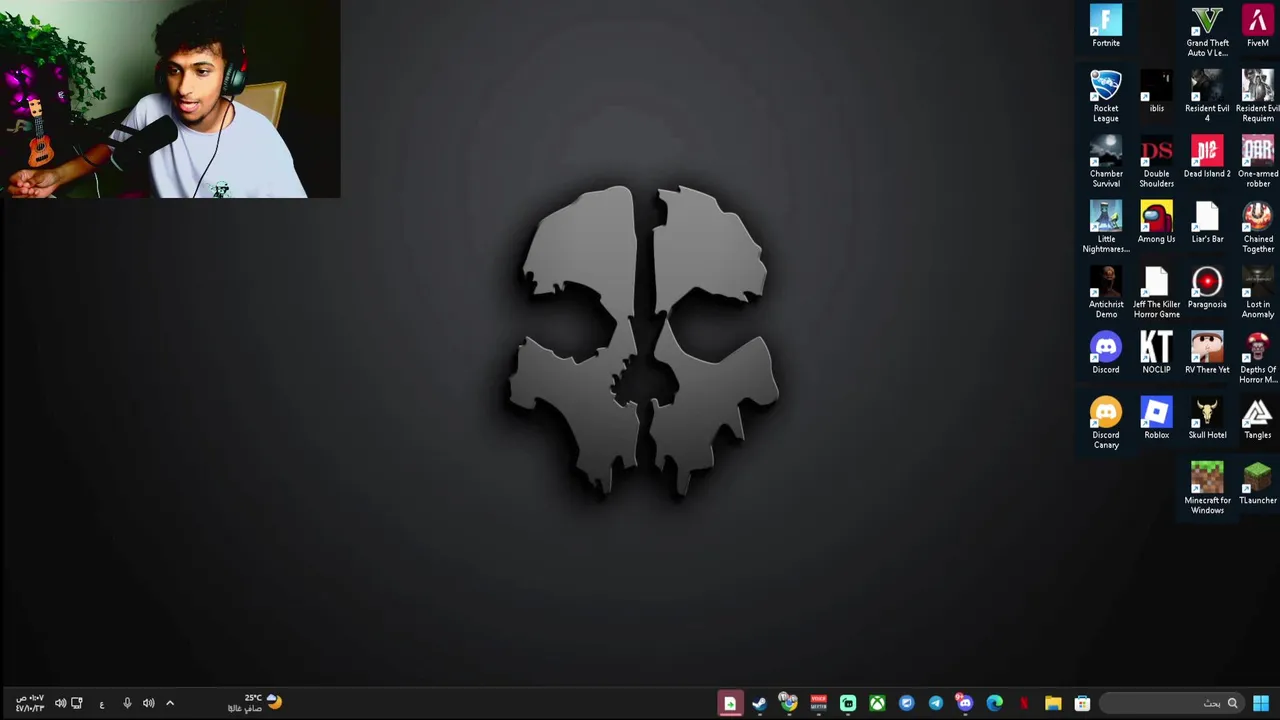Open the teal Streamlabs taskbar icon

click(847, 703)
